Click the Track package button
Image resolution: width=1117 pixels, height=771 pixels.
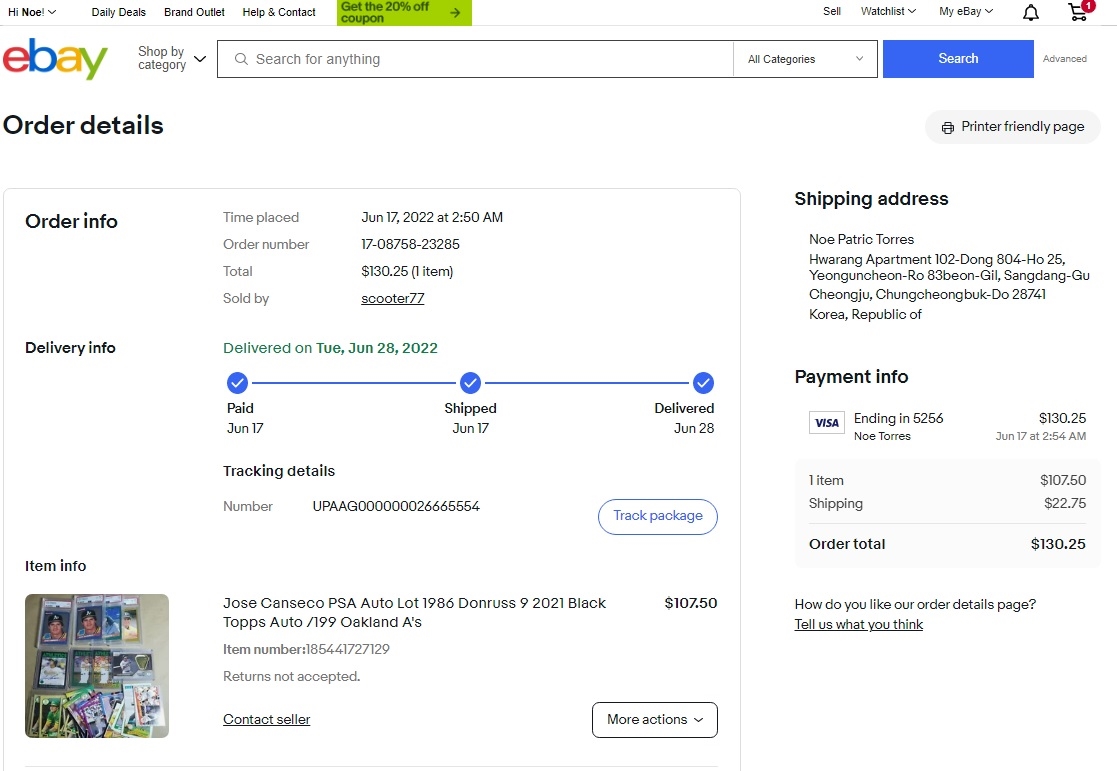point(658,516)
